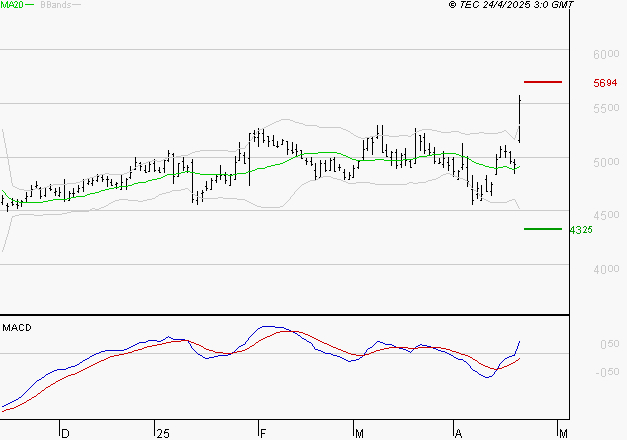The image size is (627, 440).
Task: Select the red 5694 resistance line
Action: coord(543,81)
